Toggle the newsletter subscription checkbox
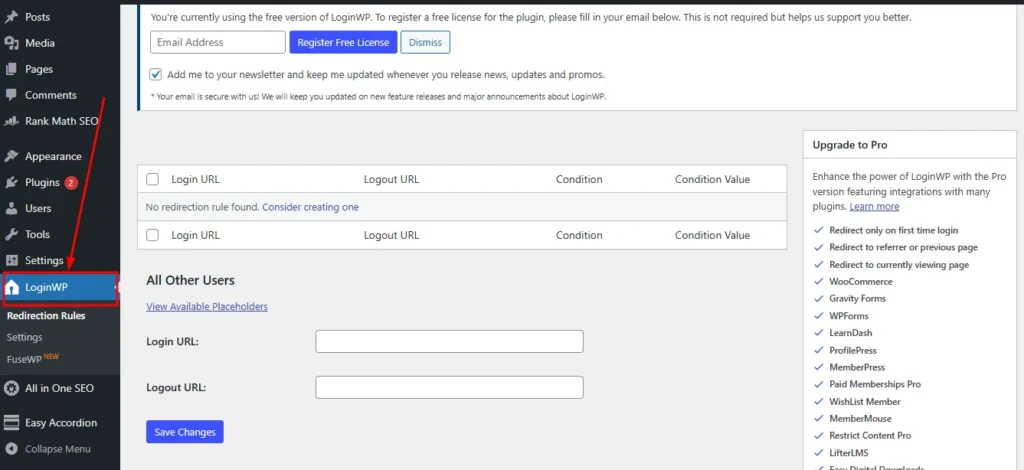 (155, 74)
